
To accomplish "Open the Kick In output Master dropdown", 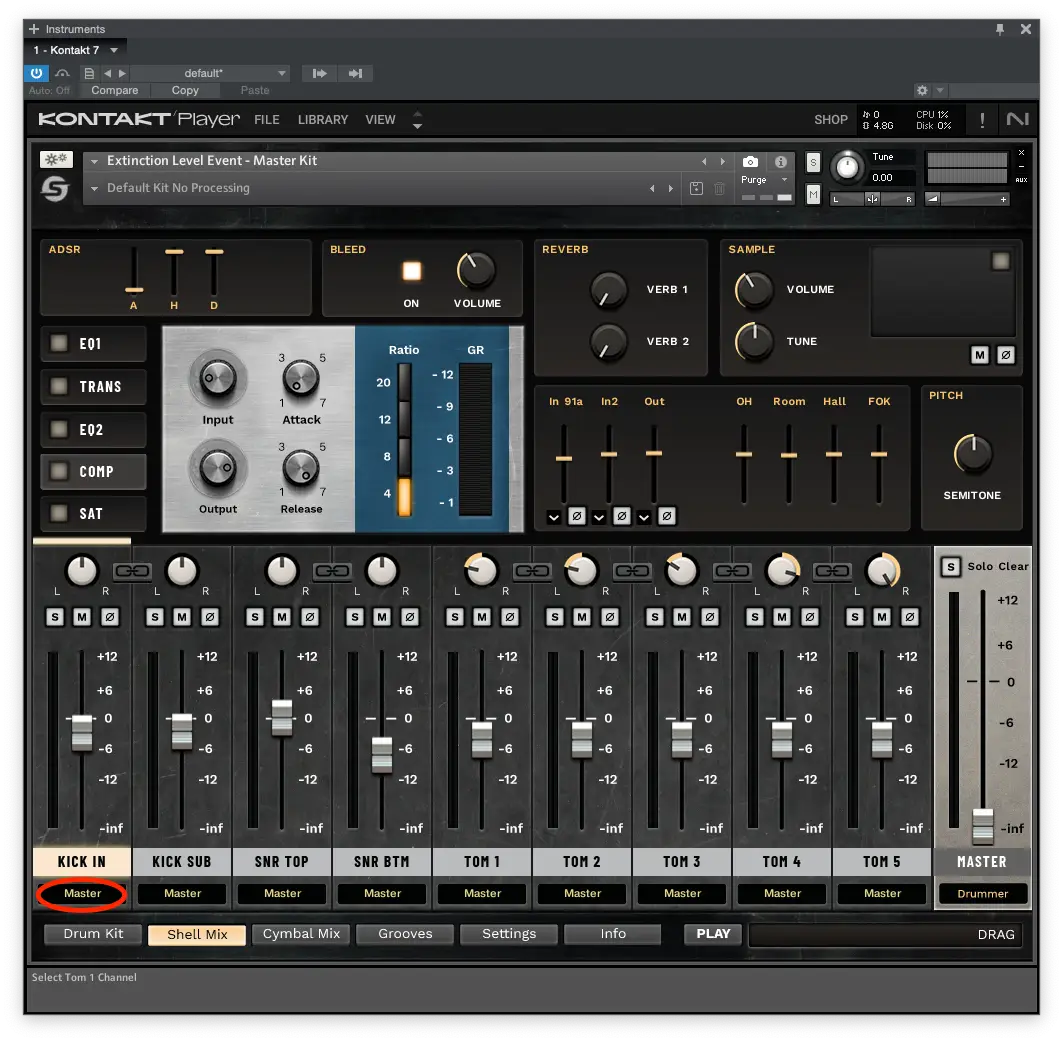I will pyautogui.click(x=82, y=894).
